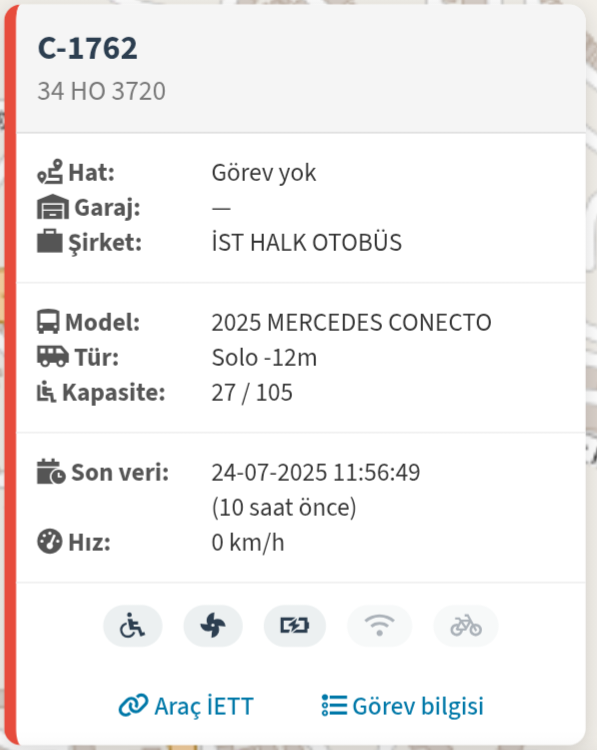The height and width of the screenshot is (750, 597).
Task: Click the seated passenger icon beside Kapasite
Action: (46, 392)
